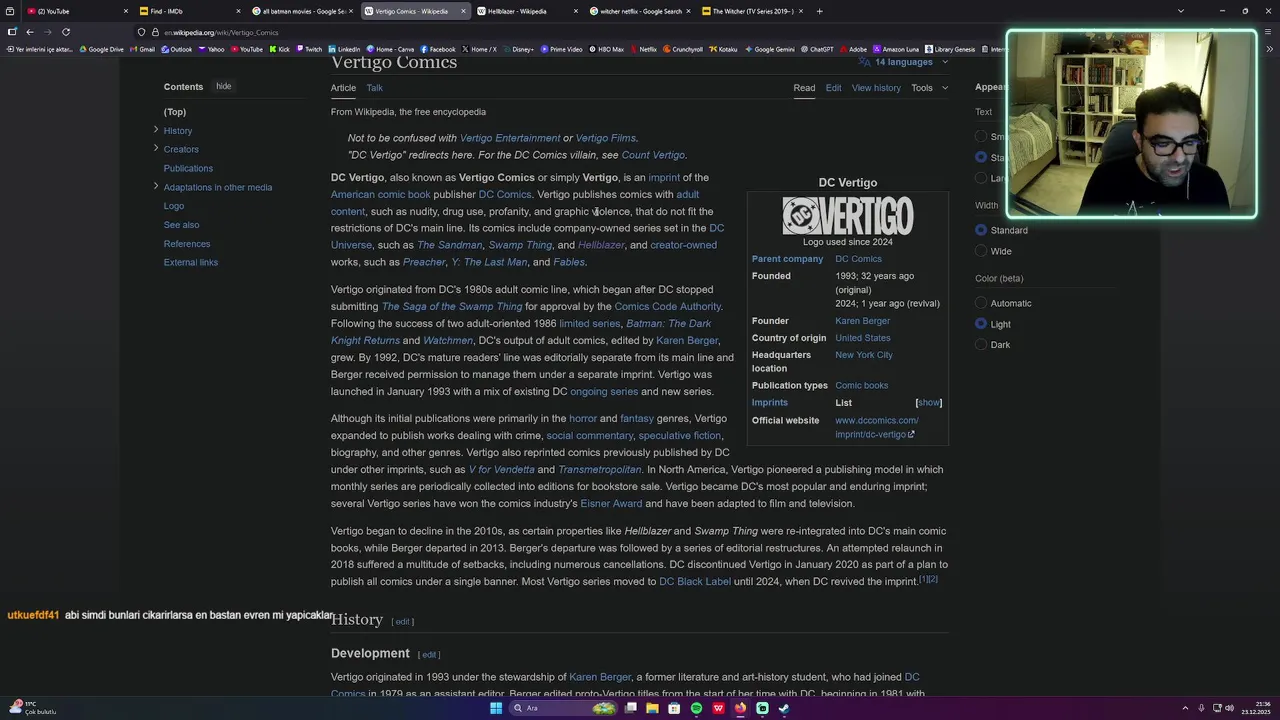Expand Adaptations in other media section

(156, 186)
